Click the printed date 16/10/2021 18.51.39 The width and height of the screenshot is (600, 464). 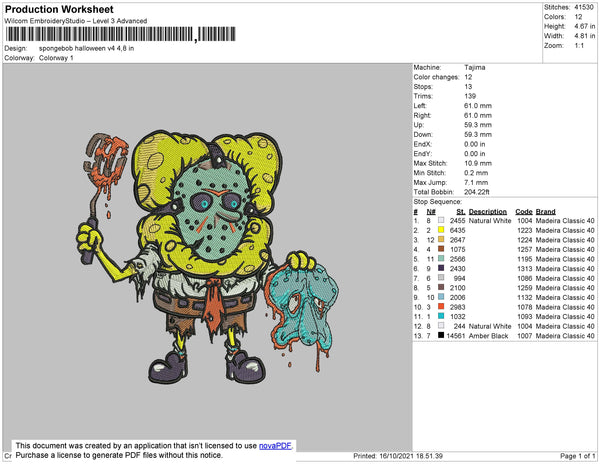coord(411,456)
